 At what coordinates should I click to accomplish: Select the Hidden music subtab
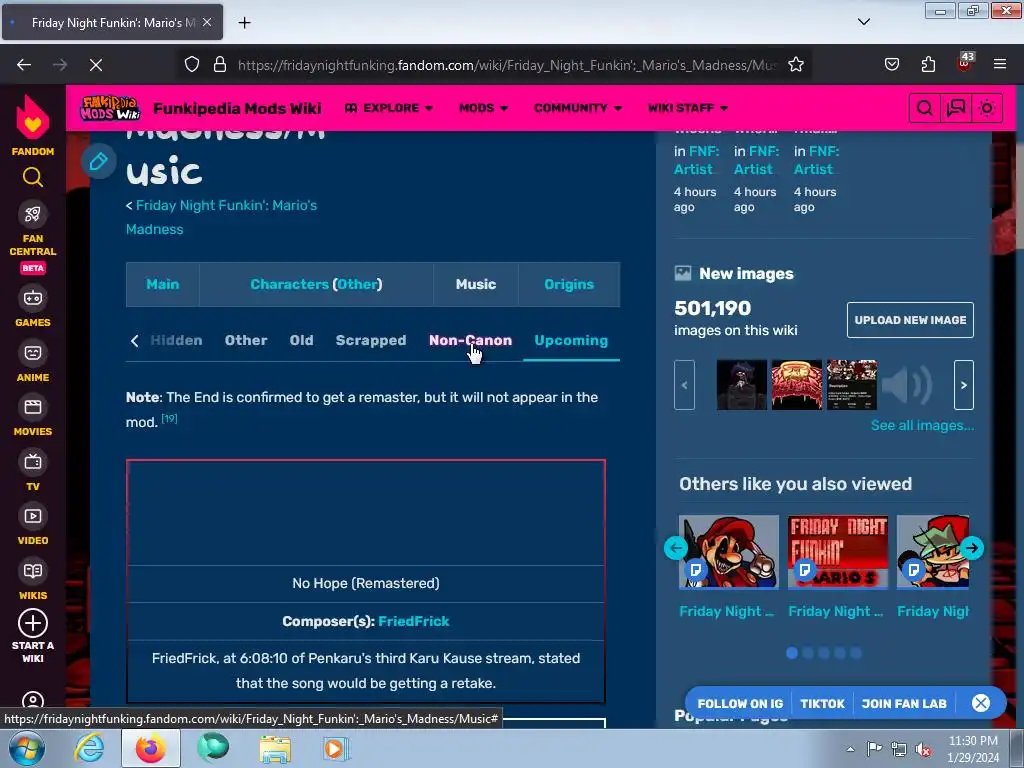click(x=176, y=340)
